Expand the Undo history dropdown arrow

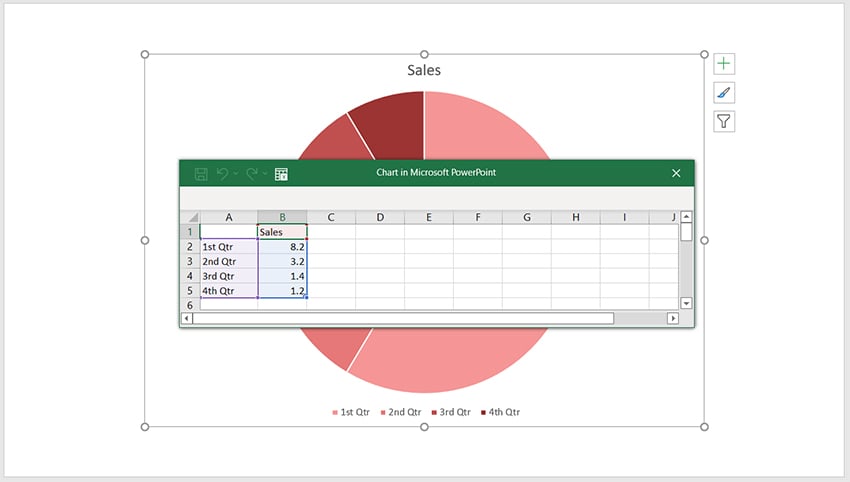(x=236, y=174)
